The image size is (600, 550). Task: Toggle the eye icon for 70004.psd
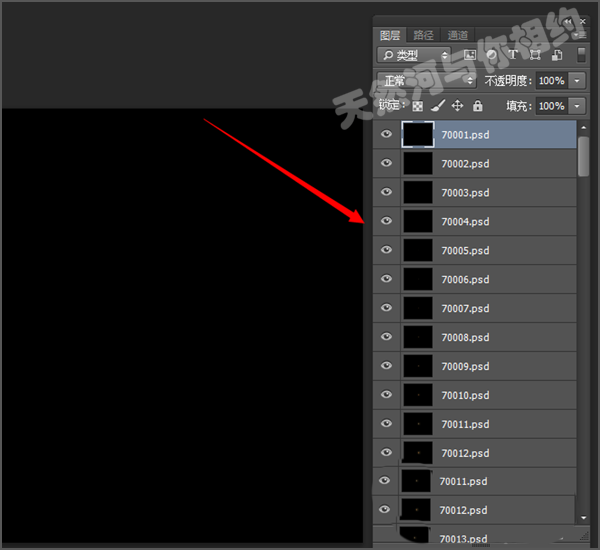click(x=386, y=220)
